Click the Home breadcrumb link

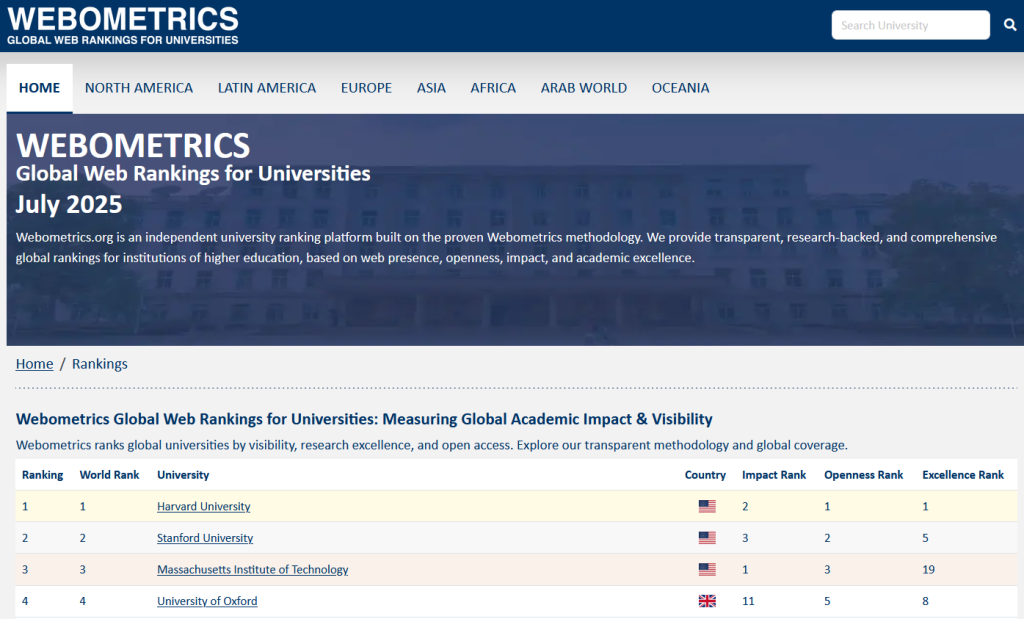coord(34,364)
